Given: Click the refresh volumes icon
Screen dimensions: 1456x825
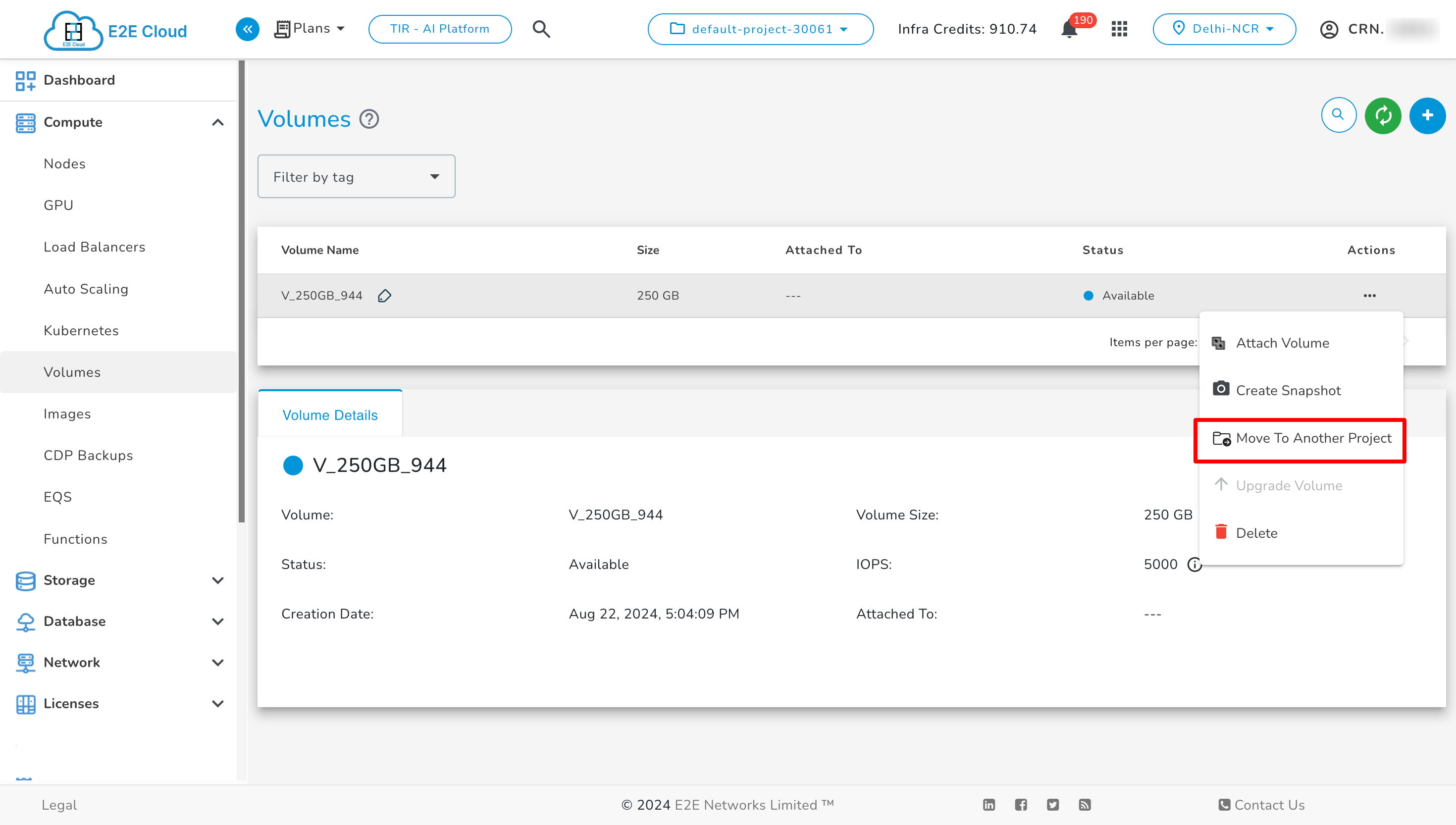Looking at the screenshot, I should pos(1384,115).
